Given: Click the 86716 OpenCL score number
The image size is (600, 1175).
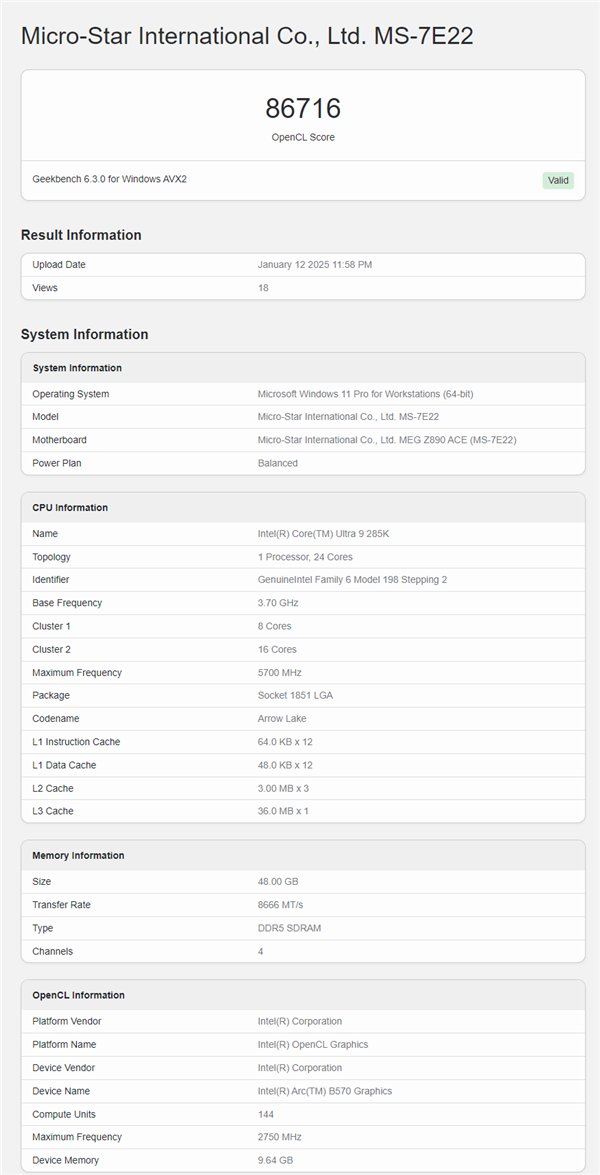Looking at the screenshot, I should [x=303, y=109].
